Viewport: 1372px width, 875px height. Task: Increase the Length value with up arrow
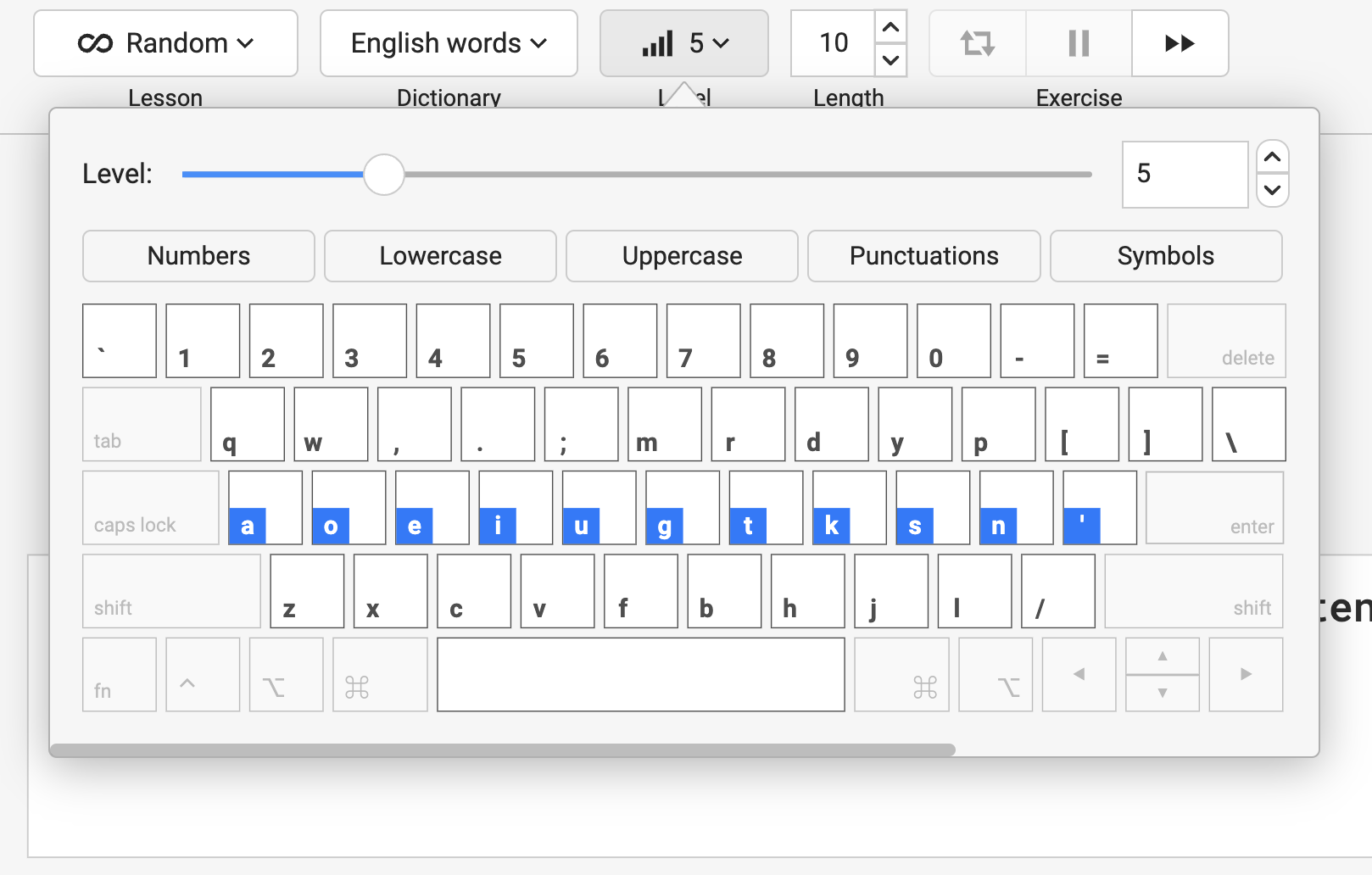890,28
